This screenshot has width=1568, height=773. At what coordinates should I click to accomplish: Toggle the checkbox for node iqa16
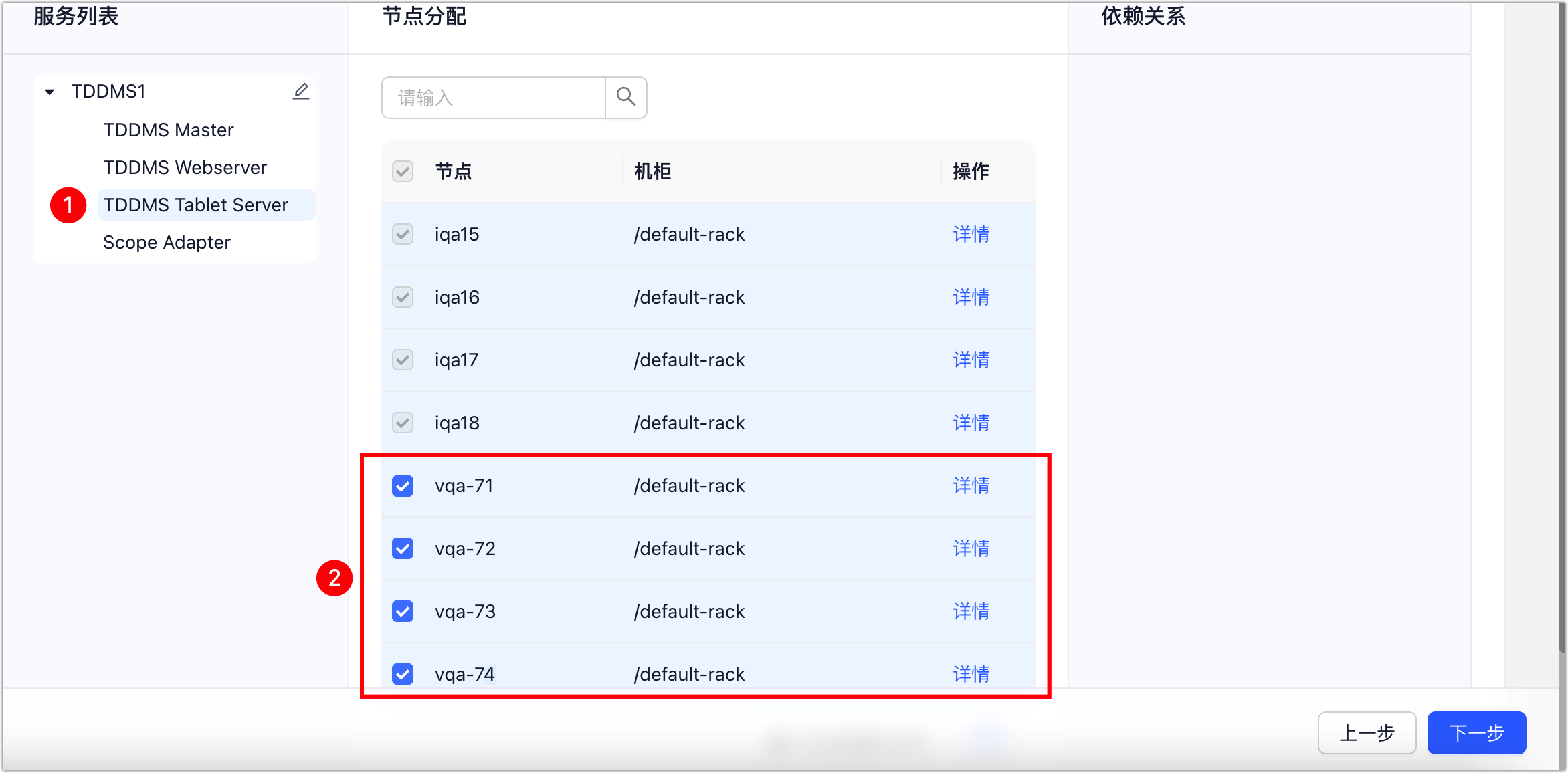(403, 297)
